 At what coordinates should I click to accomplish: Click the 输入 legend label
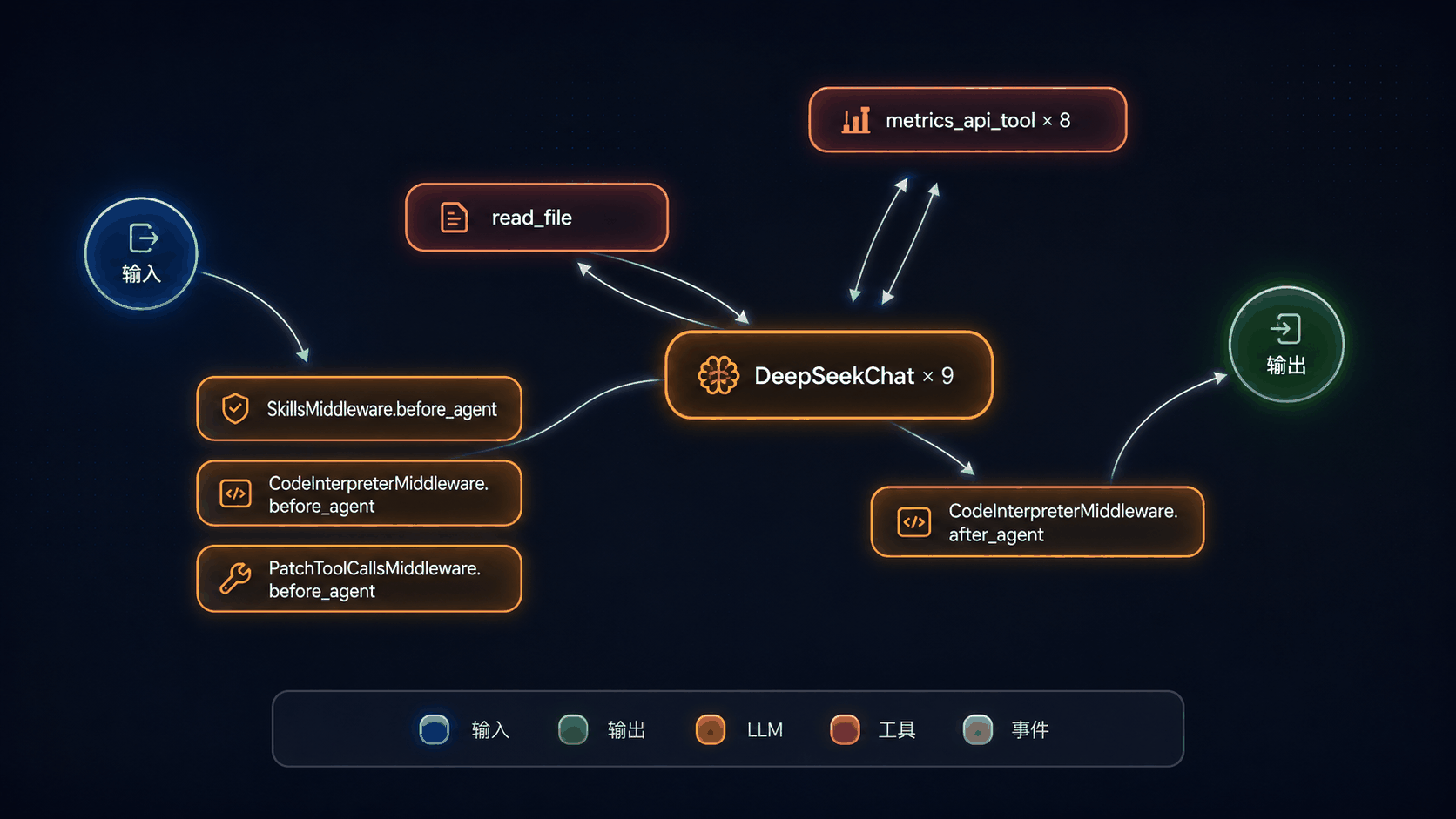[490, 730]
